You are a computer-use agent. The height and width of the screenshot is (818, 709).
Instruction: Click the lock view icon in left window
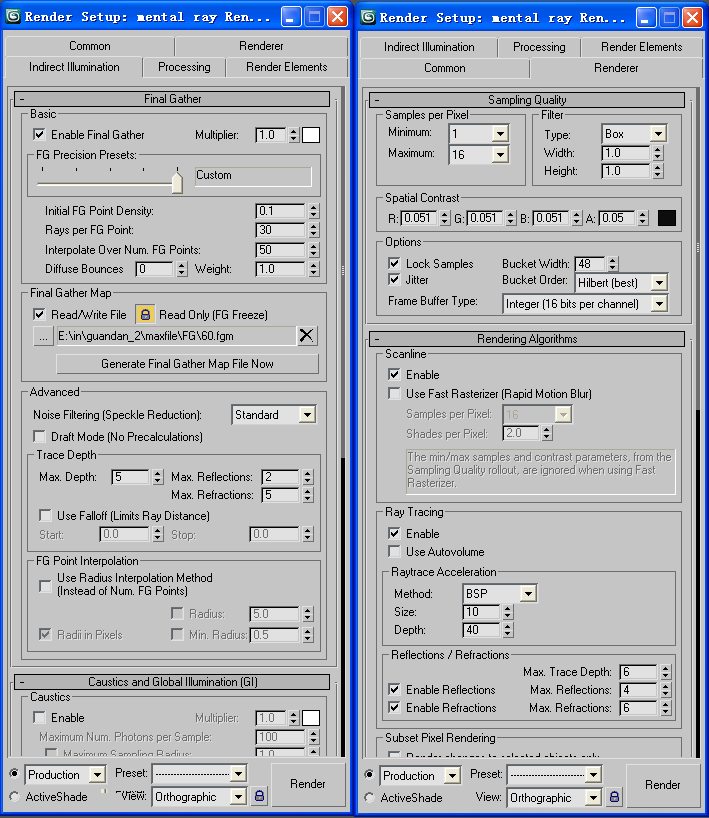[x=259, y=796]
